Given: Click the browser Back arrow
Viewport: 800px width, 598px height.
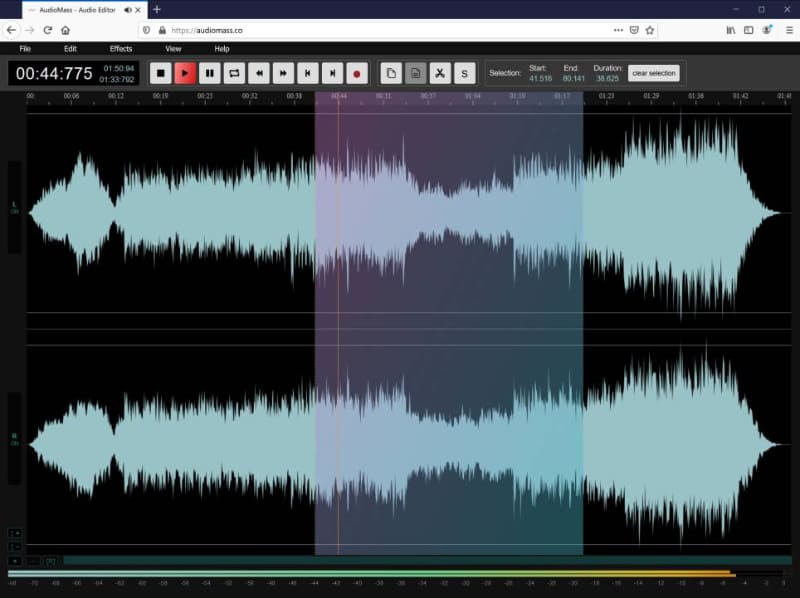Looking at the screenshot, I should click(x=11, y=30).
